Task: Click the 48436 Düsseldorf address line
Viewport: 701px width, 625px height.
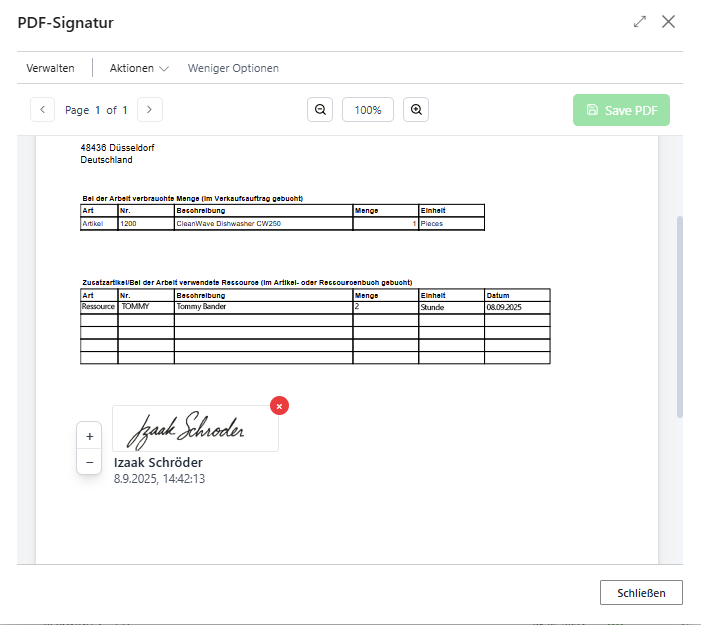Action: [x=117, y=148]
